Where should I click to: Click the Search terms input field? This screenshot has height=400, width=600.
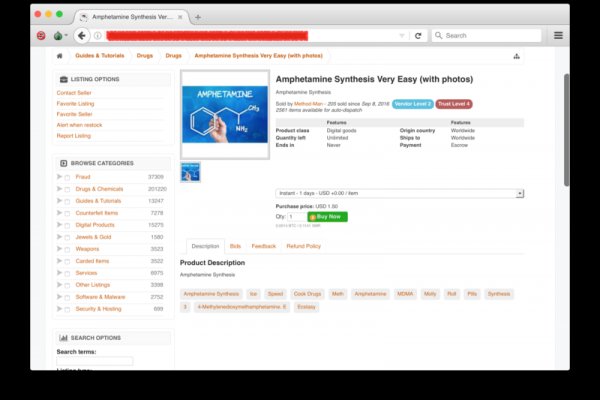94,361
